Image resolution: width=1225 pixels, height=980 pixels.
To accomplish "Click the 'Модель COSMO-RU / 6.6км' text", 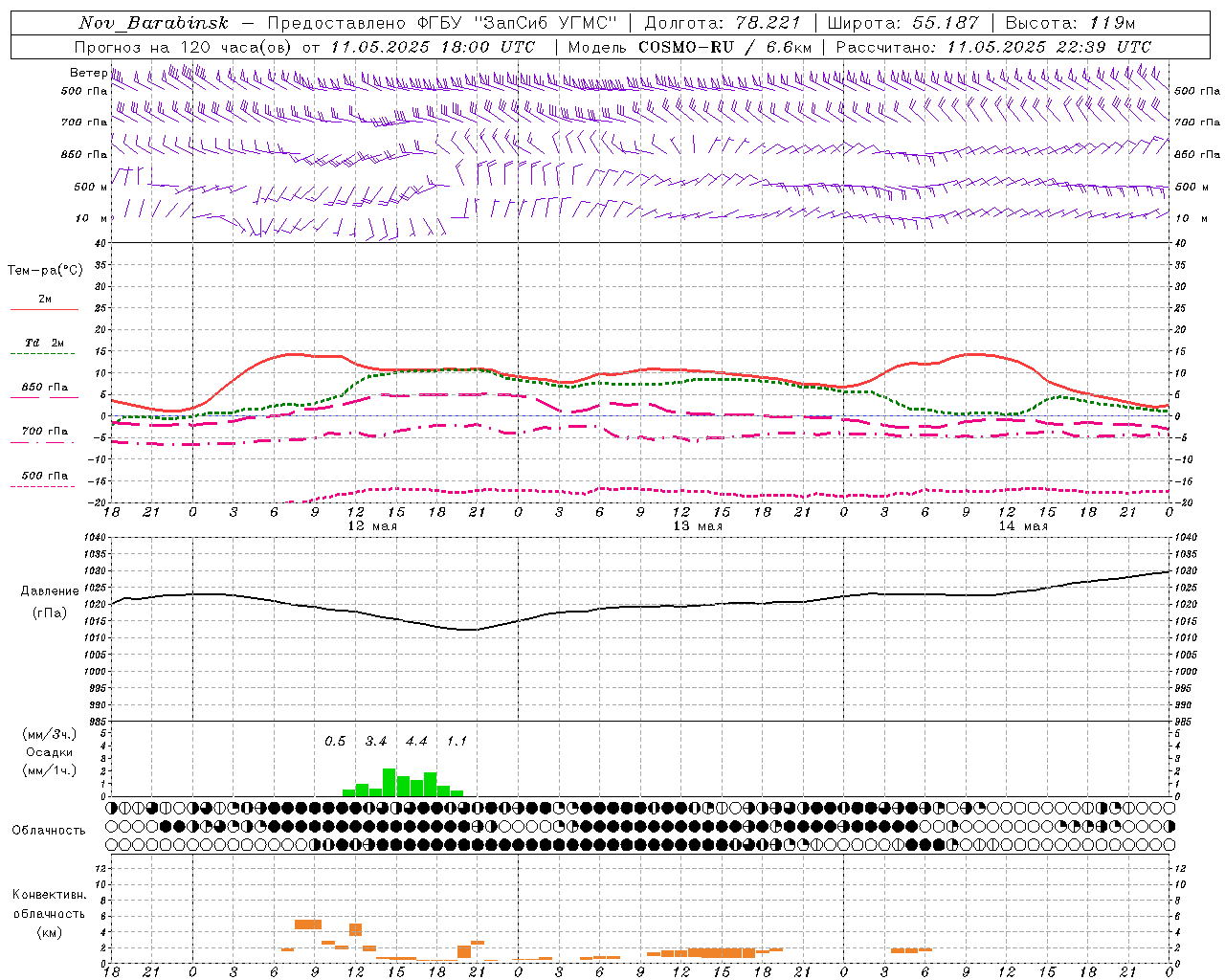I will point(689,47).
